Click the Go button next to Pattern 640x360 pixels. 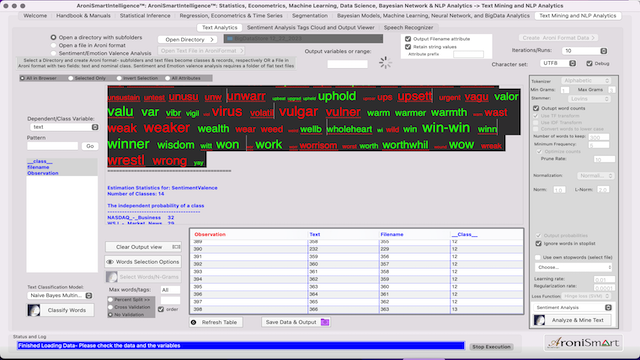click(90, 146)
